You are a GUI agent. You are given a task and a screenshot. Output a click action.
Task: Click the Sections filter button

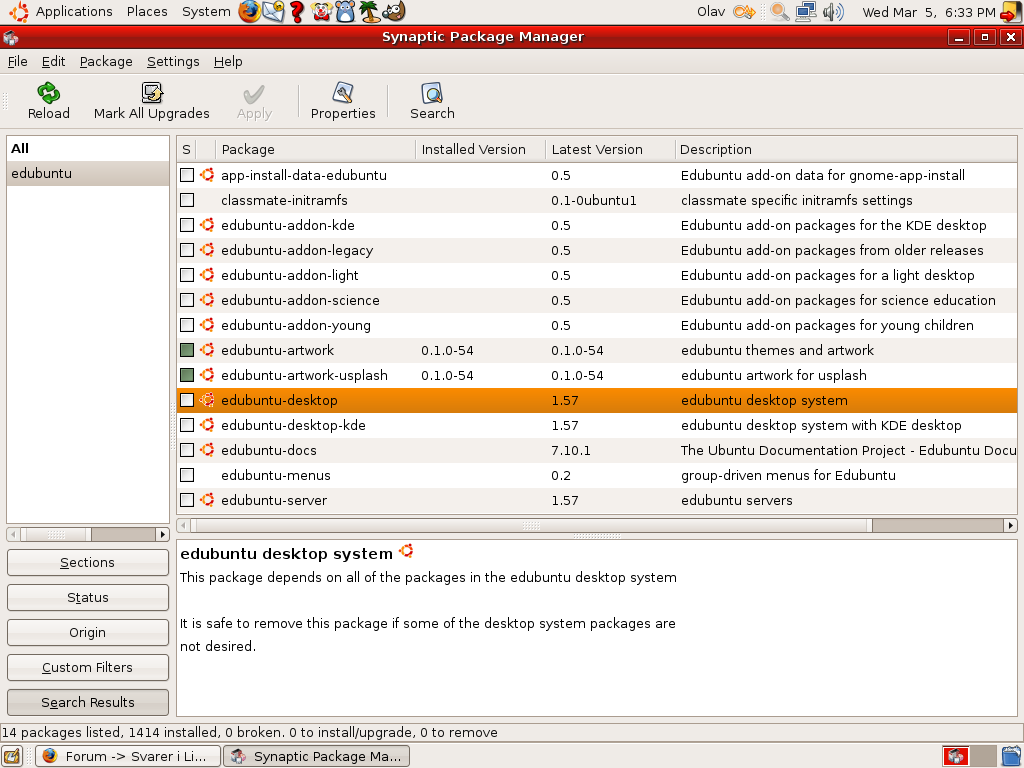[x=88, y=562]
